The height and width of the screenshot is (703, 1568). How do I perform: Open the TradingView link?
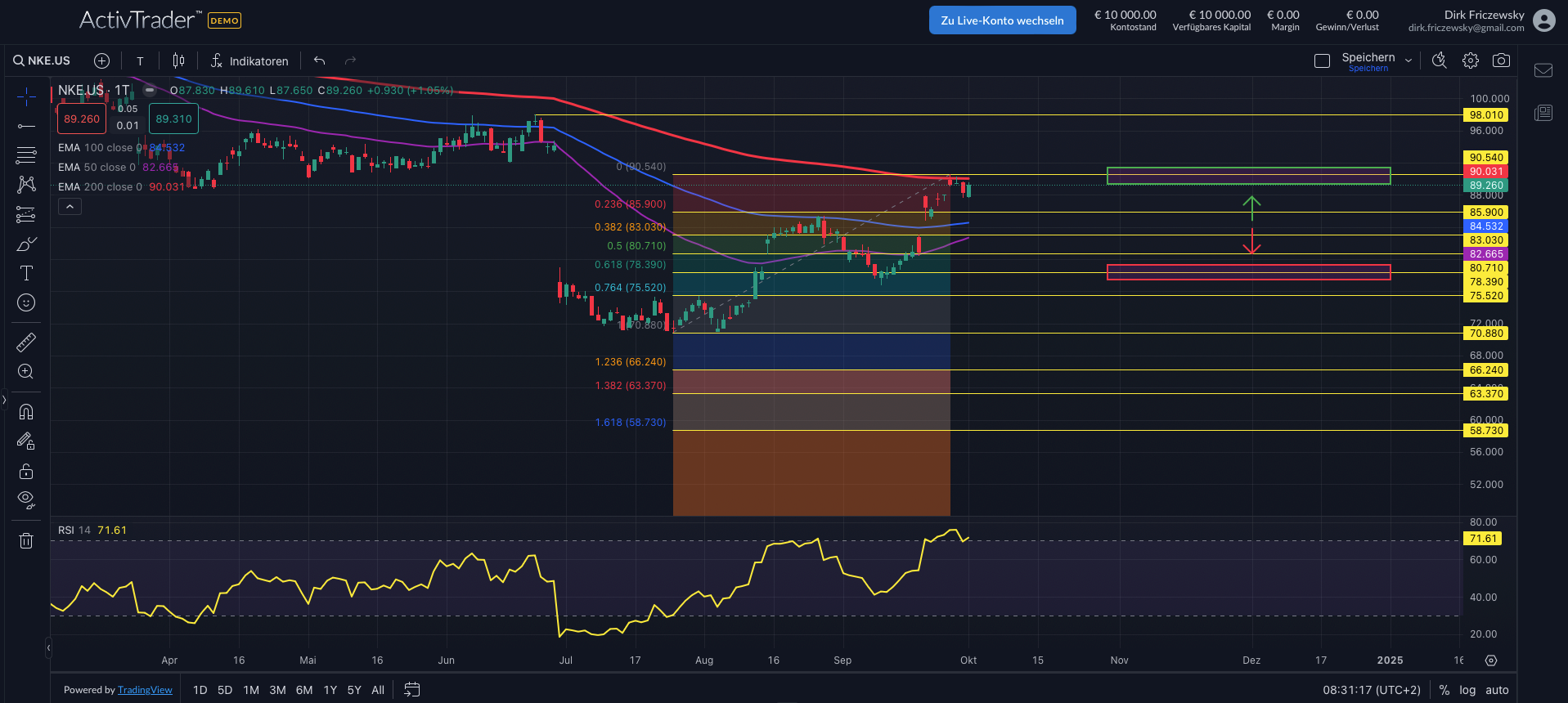coord(145,690)
